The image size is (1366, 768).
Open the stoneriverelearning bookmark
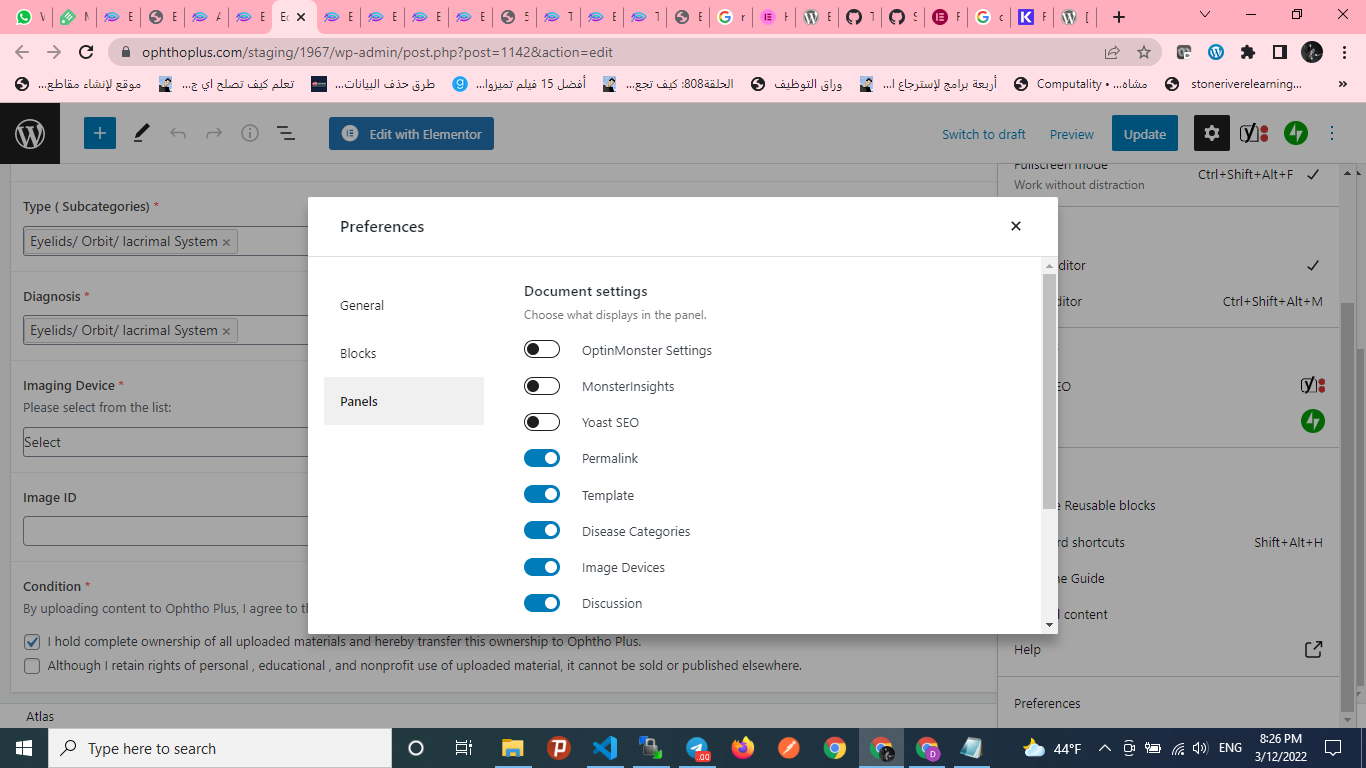pyautogui.click(x=1235, y=84)
